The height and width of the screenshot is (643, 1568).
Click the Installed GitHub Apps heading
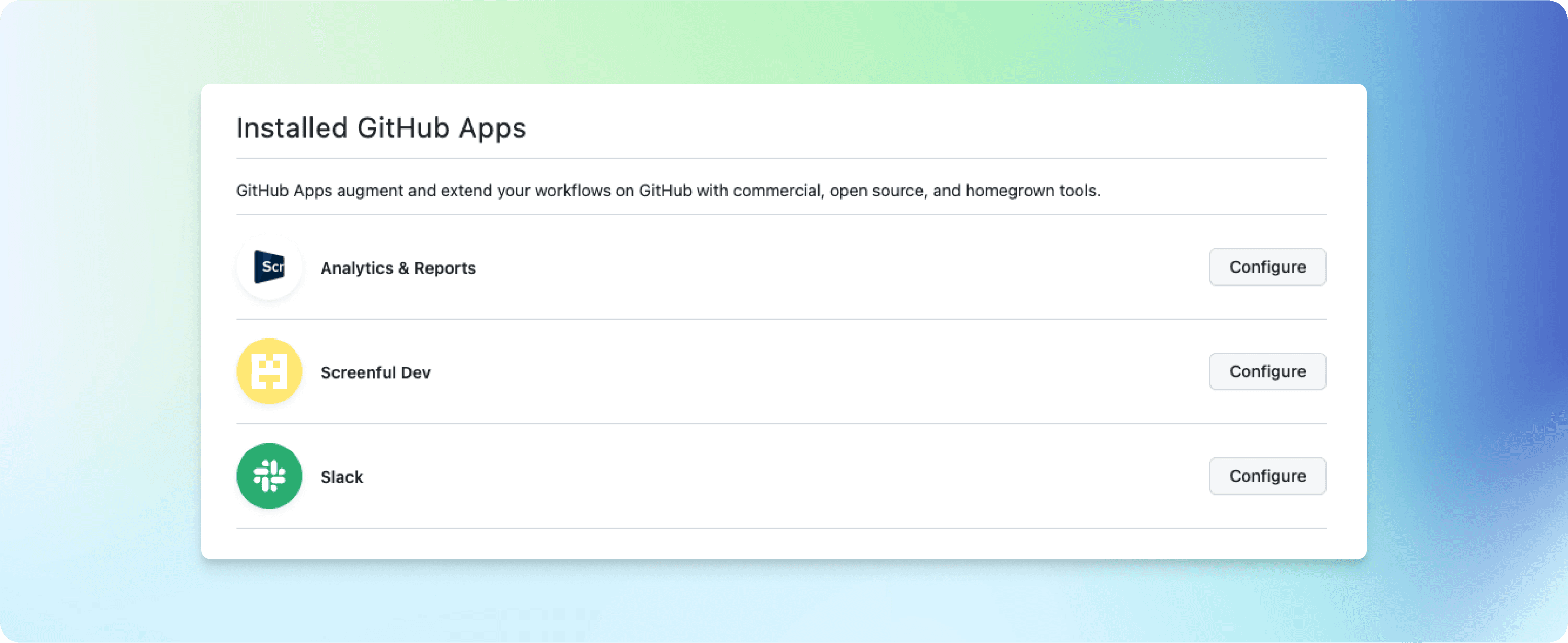click(381, 128)
